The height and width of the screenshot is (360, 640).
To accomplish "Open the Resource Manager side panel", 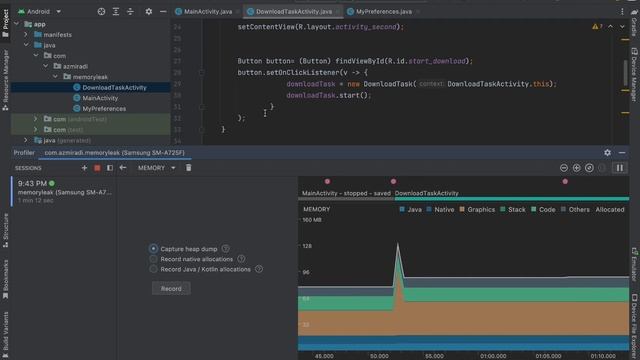I will [x=5, y=80].
